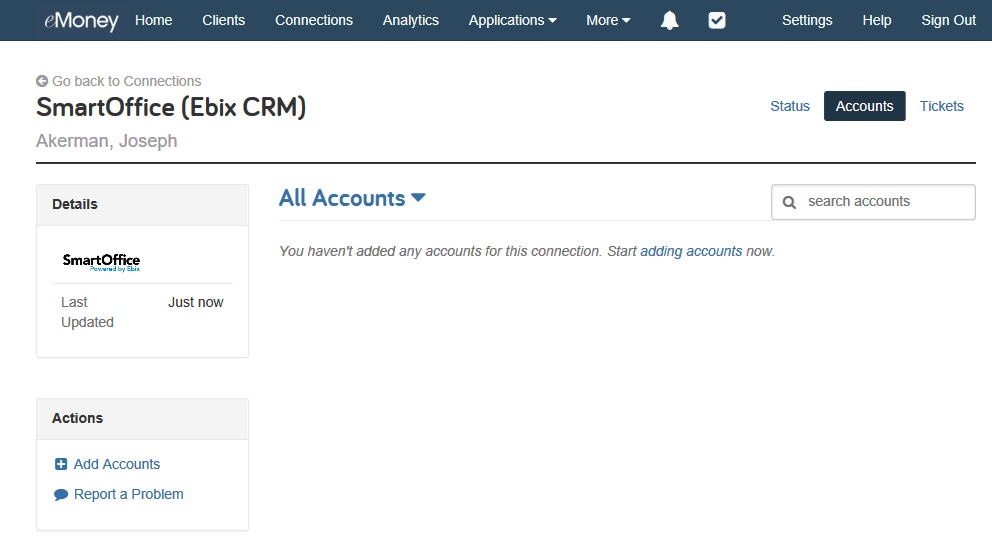
Task: Click the eMoney logo
Action: 81,21
